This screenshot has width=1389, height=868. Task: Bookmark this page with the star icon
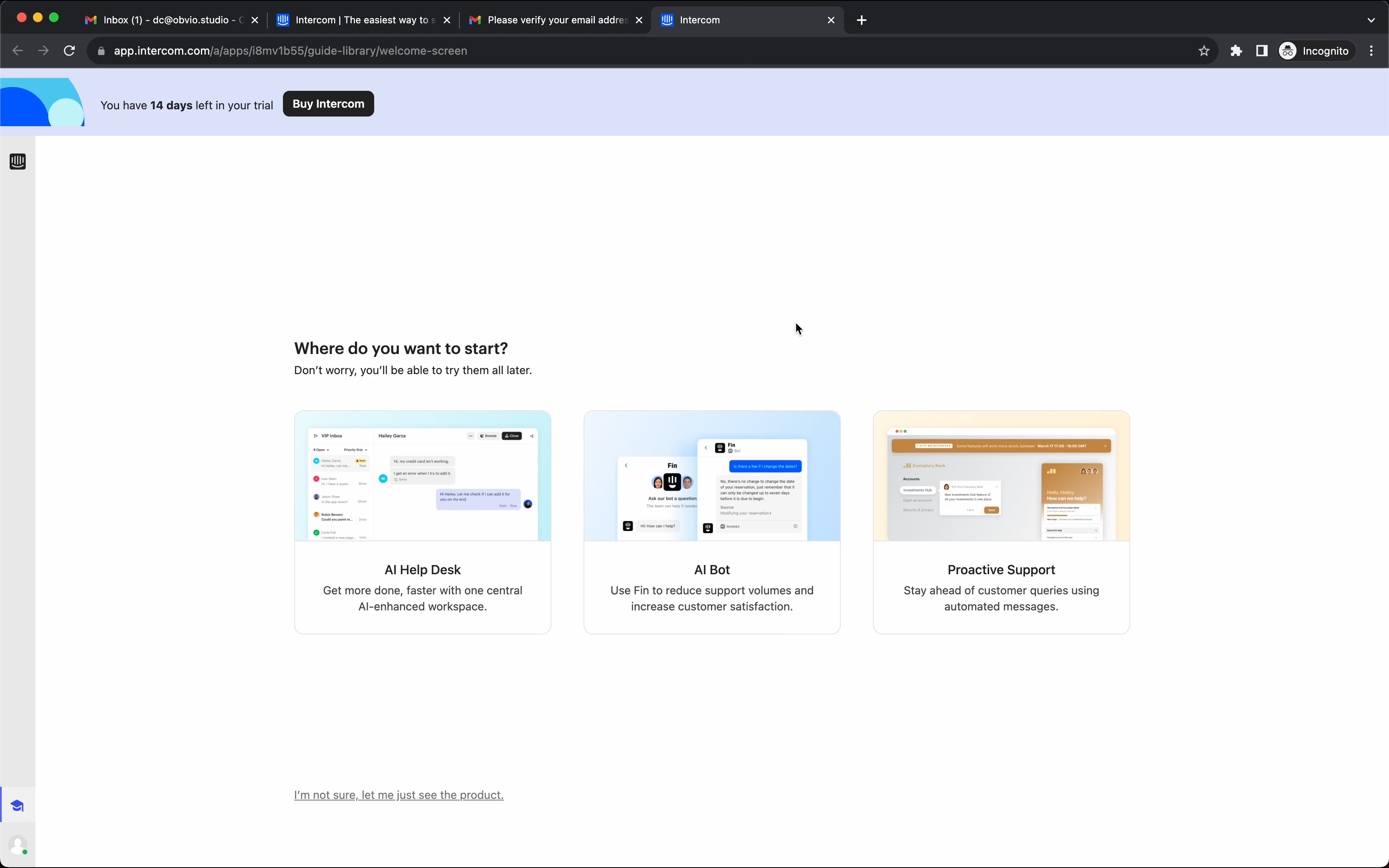1204,51
